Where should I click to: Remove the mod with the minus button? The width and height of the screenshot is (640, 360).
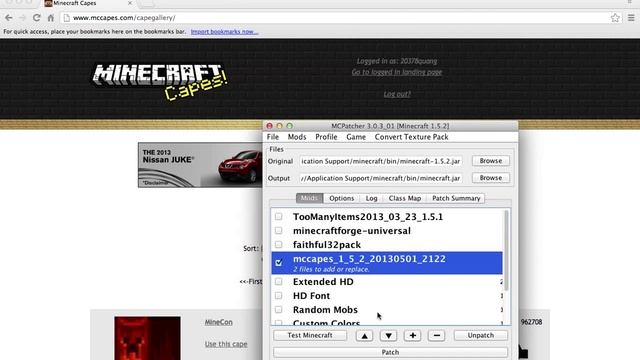pyautogui.click(x=436, y=336)
